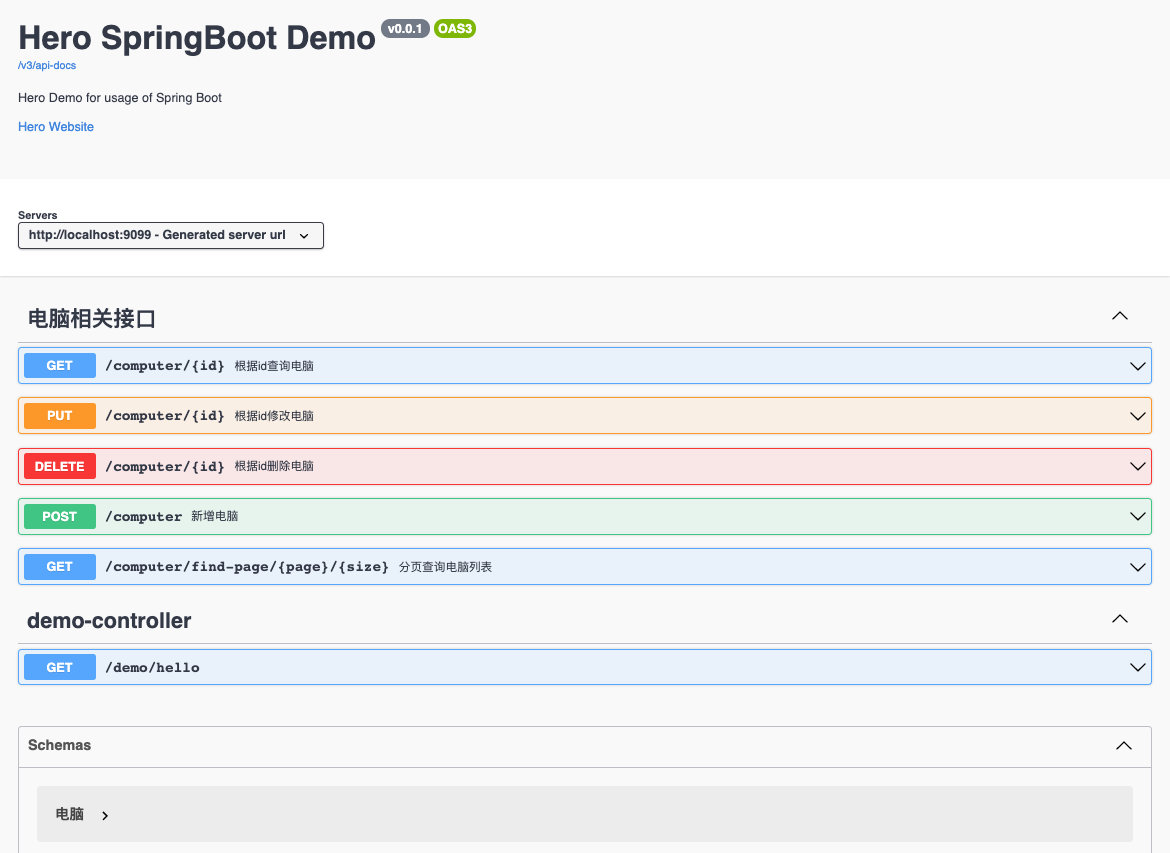
Task: Collapse the demo-controller section chevron
Action: (1120, 619)
